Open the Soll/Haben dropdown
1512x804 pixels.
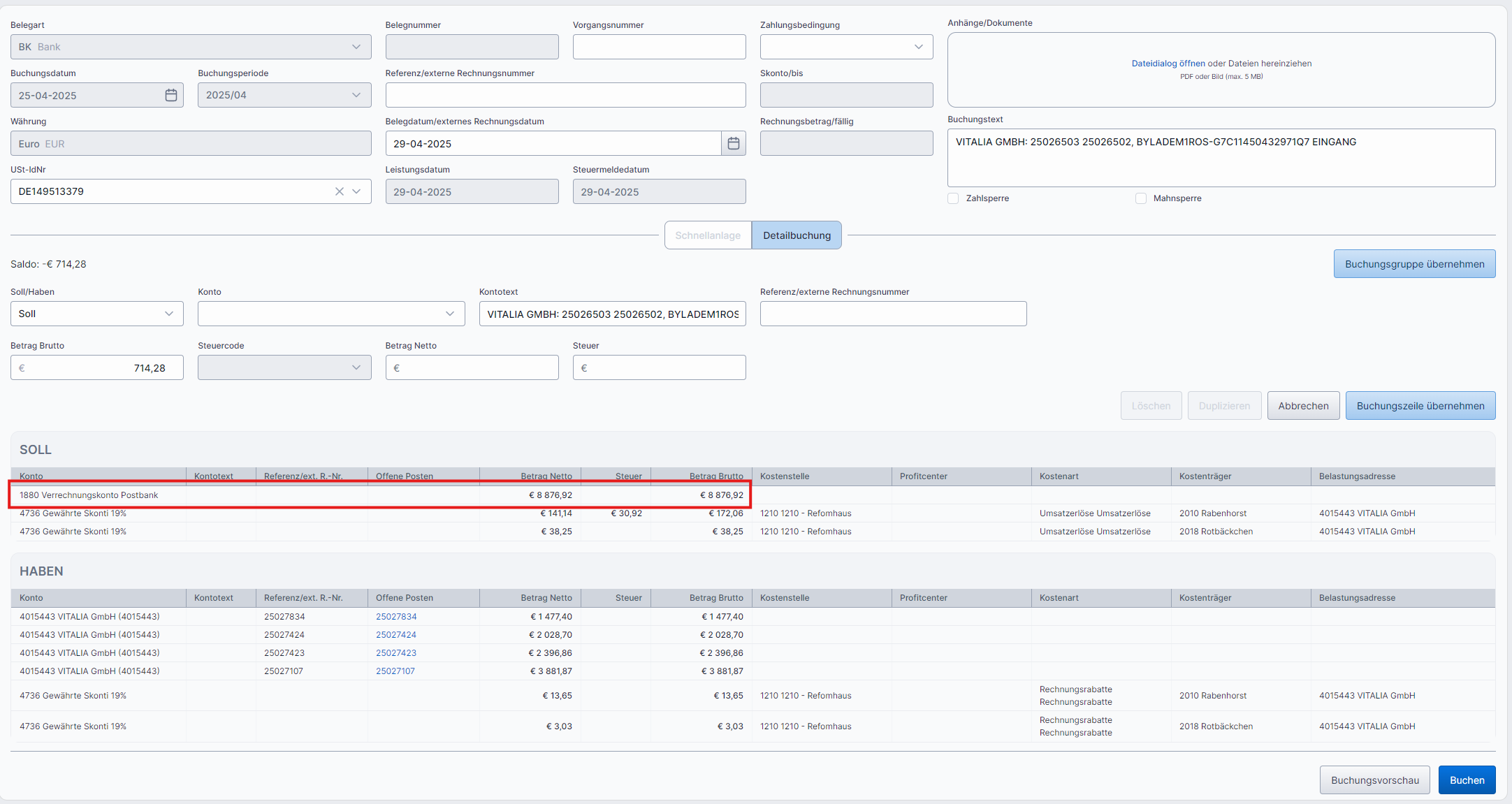tap(96, 314)
